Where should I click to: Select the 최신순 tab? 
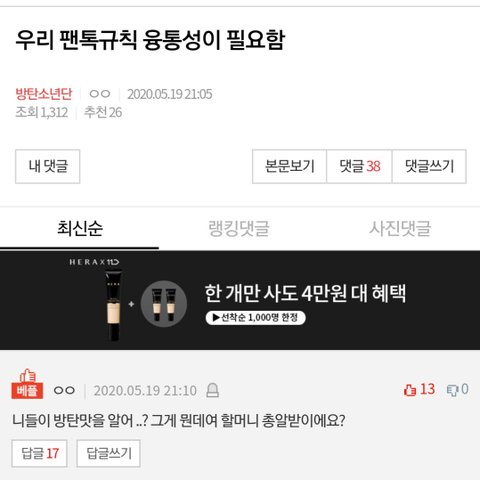[x=80, y=229]
